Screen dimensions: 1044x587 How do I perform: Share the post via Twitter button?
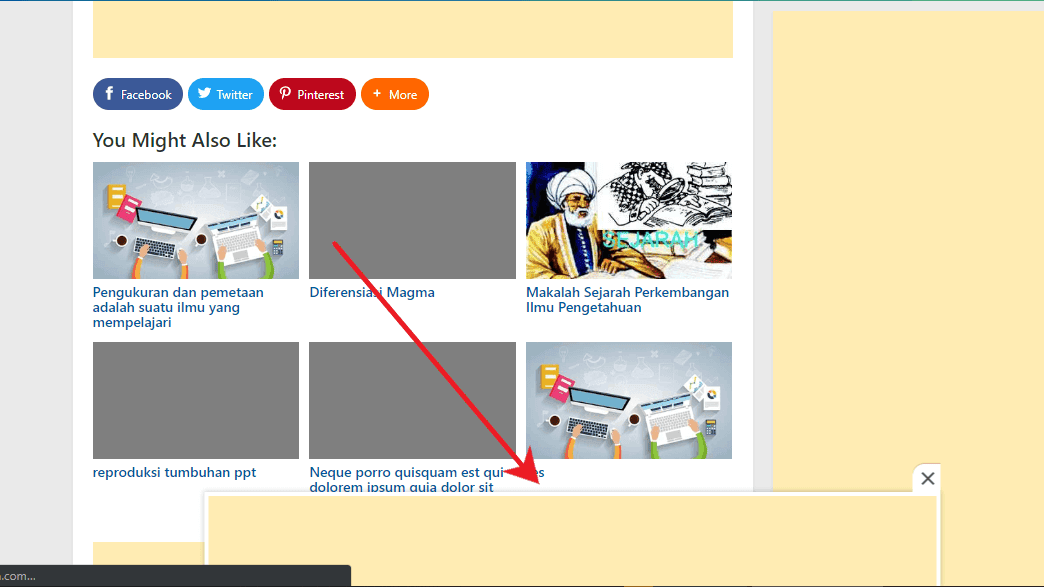(226, 95)
